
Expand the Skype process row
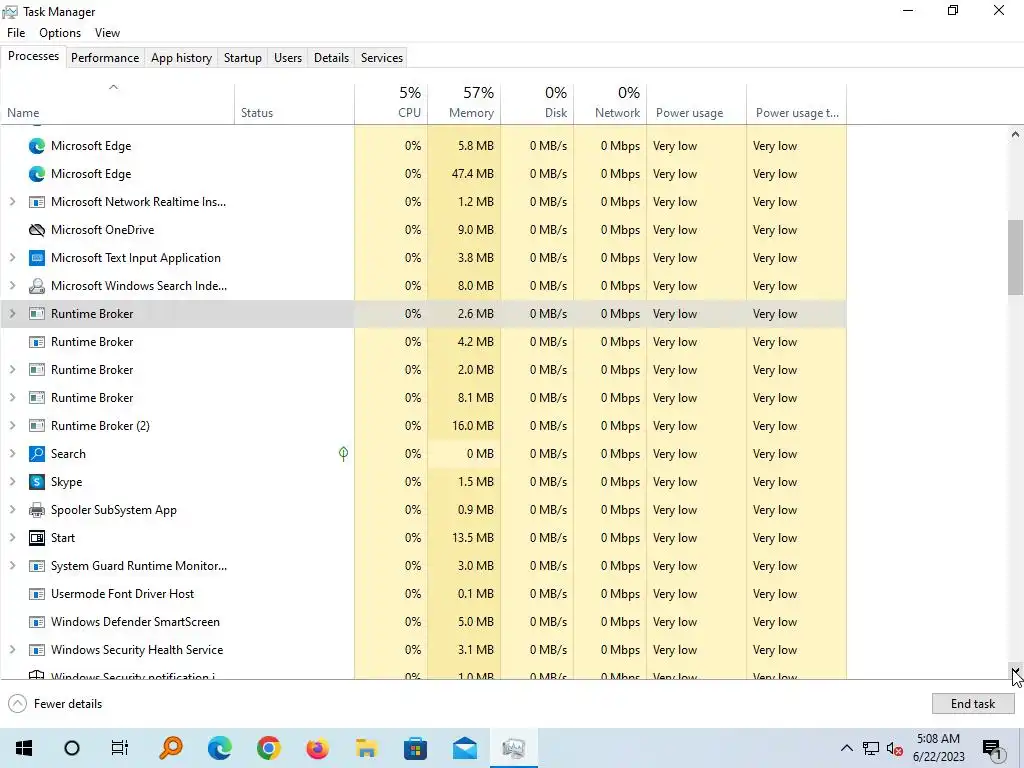12,482
